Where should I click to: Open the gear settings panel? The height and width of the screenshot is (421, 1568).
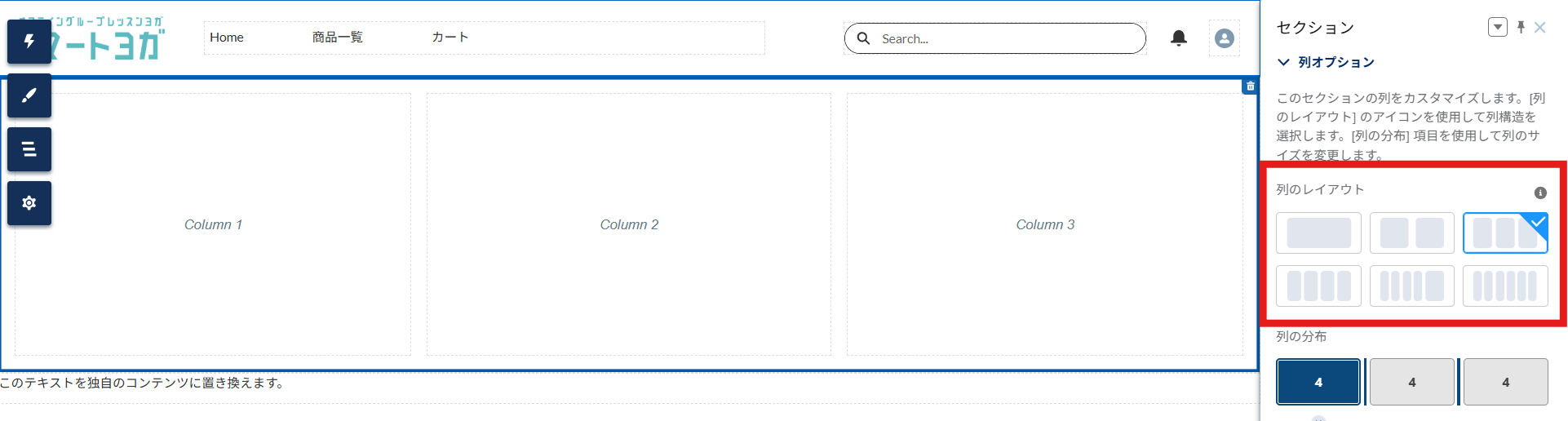tap(29, 203)
